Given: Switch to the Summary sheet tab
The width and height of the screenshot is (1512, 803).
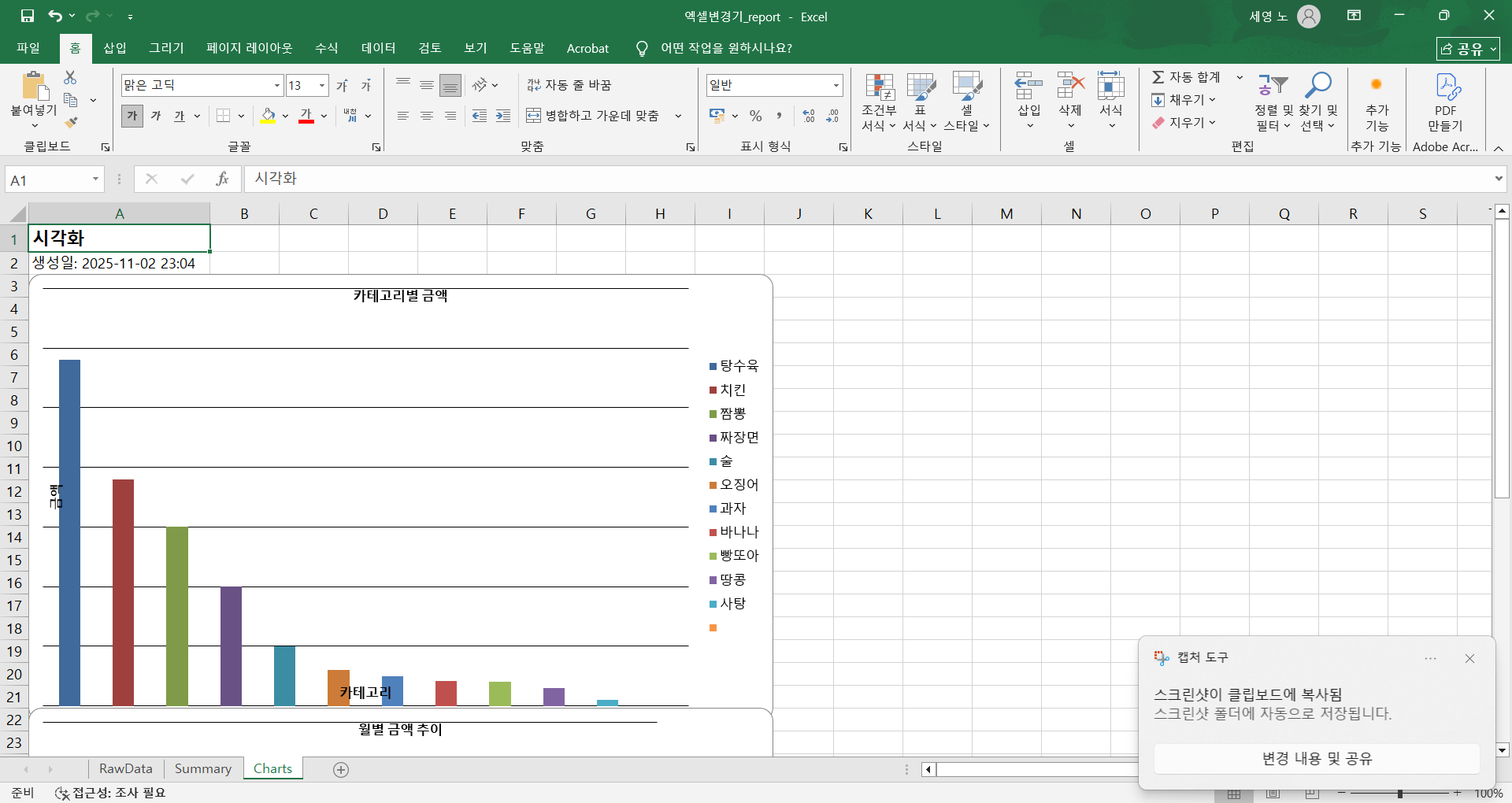Looking at the screenshot, I should [x=202, y=768].
